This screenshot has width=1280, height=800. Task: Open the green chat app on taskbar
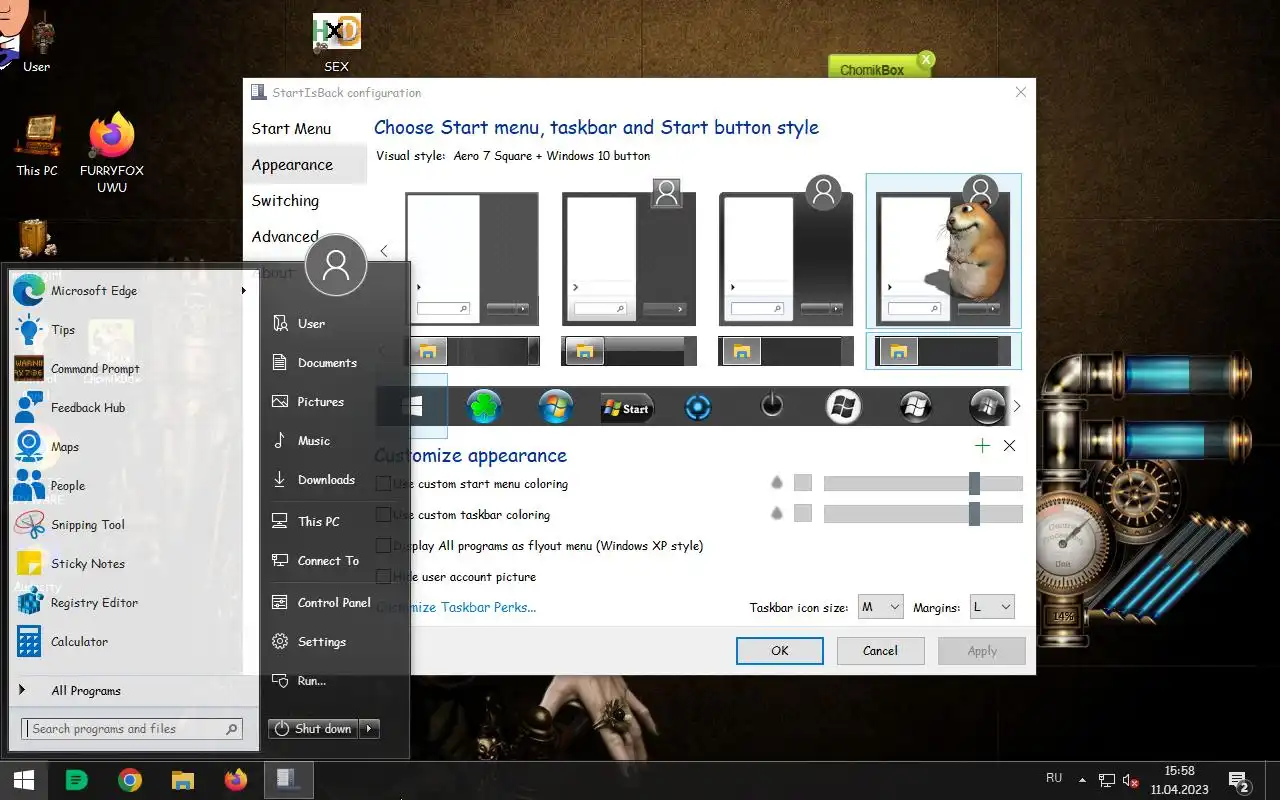[x=77, y=780]
